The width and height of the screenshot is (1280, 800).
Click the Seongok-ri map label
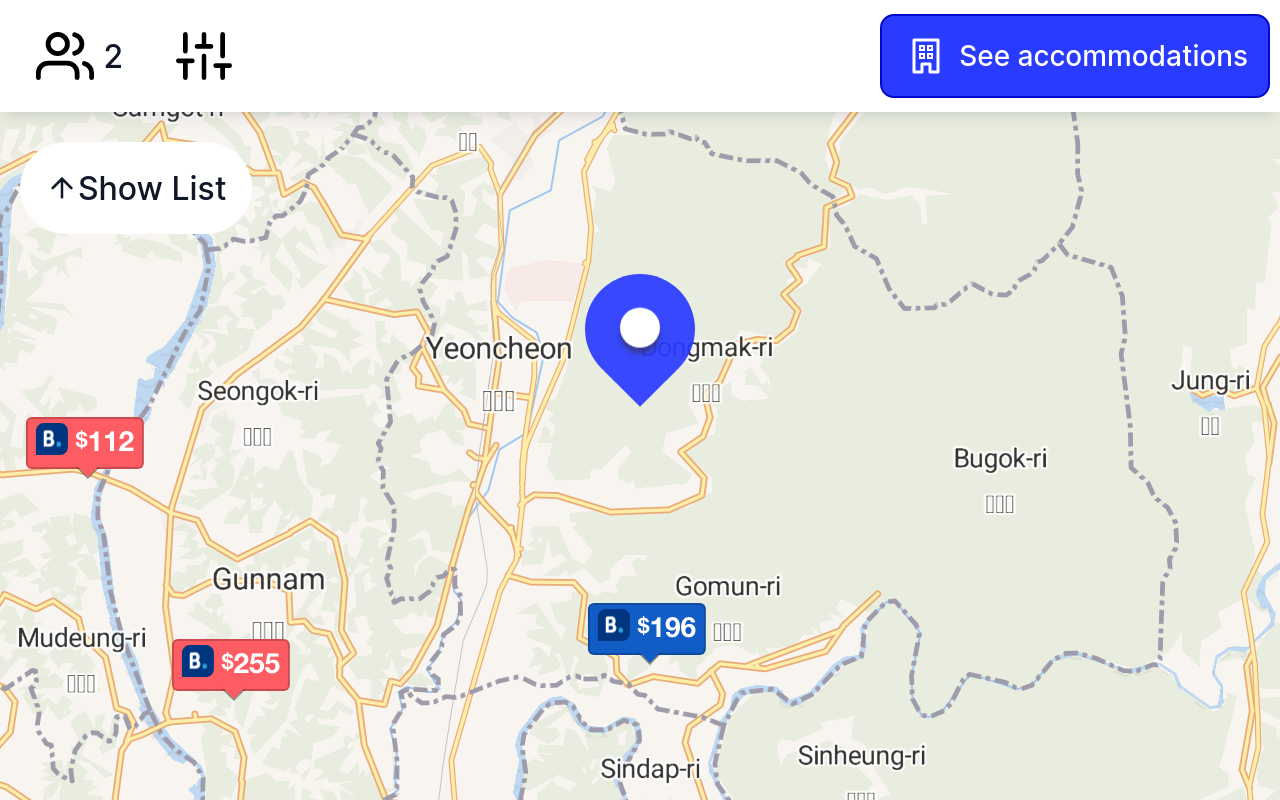tap(258, 391)
